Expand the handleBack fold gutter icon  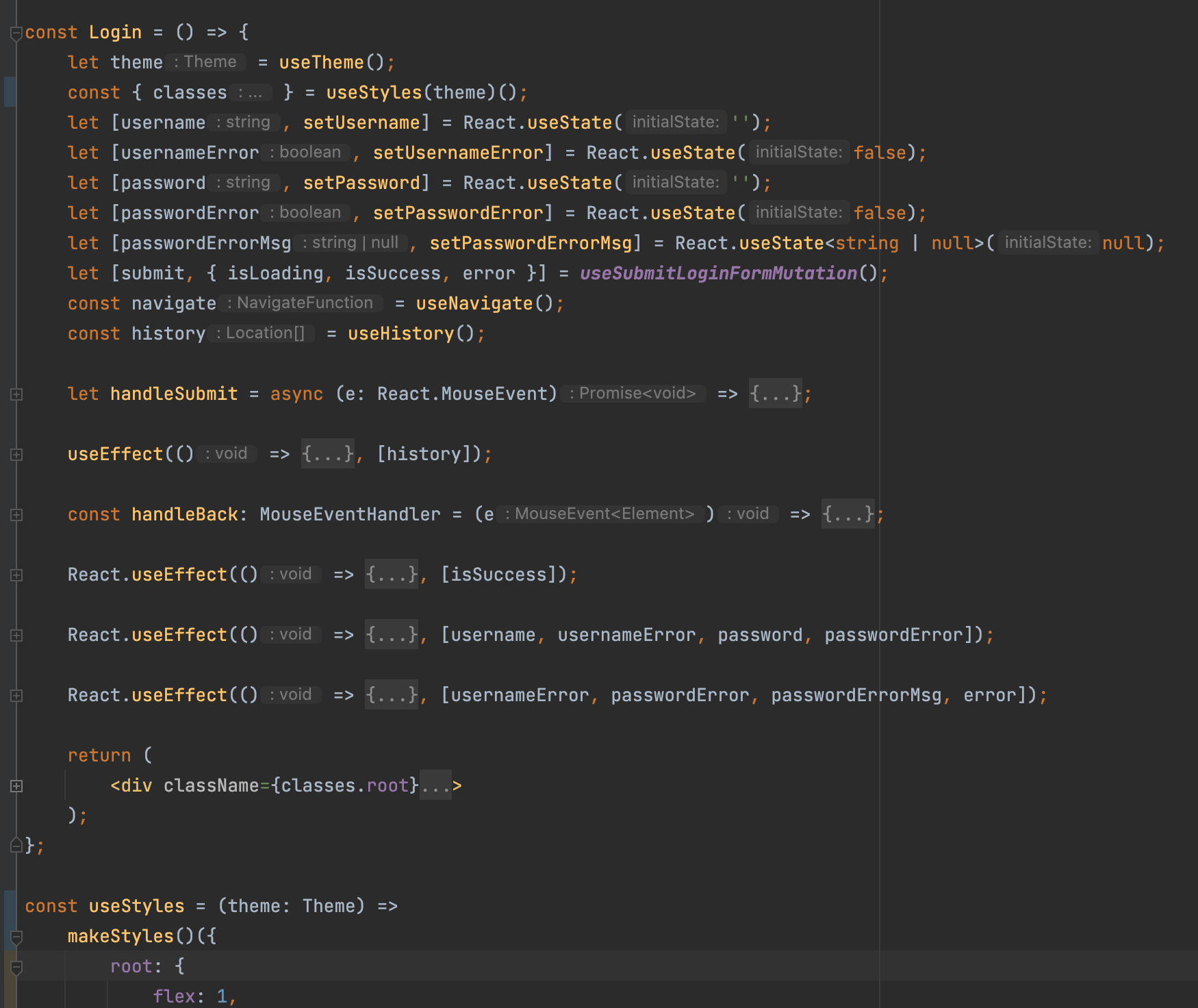tap(16, 515)
